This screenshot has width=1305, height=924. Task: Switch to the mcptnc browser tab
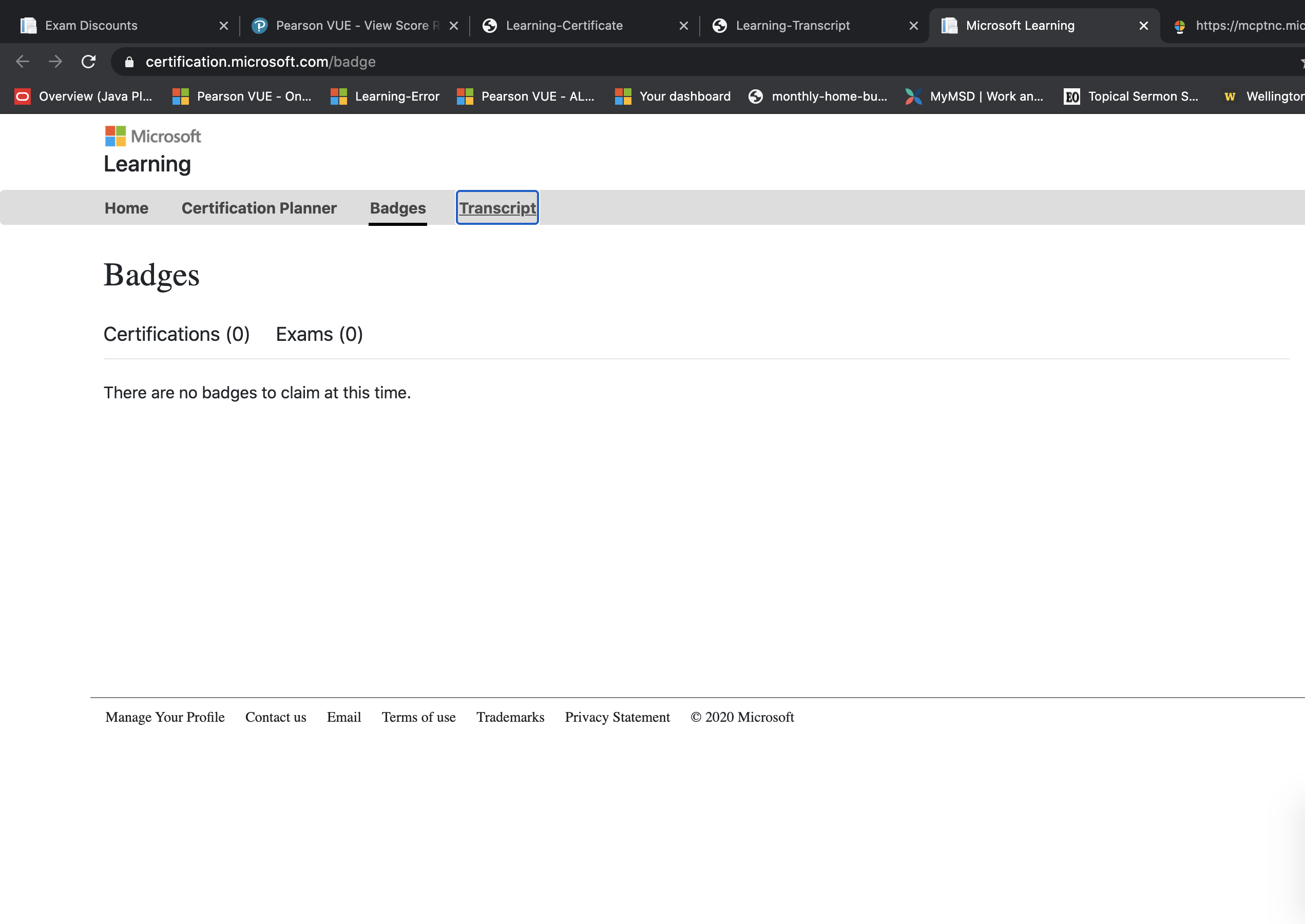coord(1237,26)
